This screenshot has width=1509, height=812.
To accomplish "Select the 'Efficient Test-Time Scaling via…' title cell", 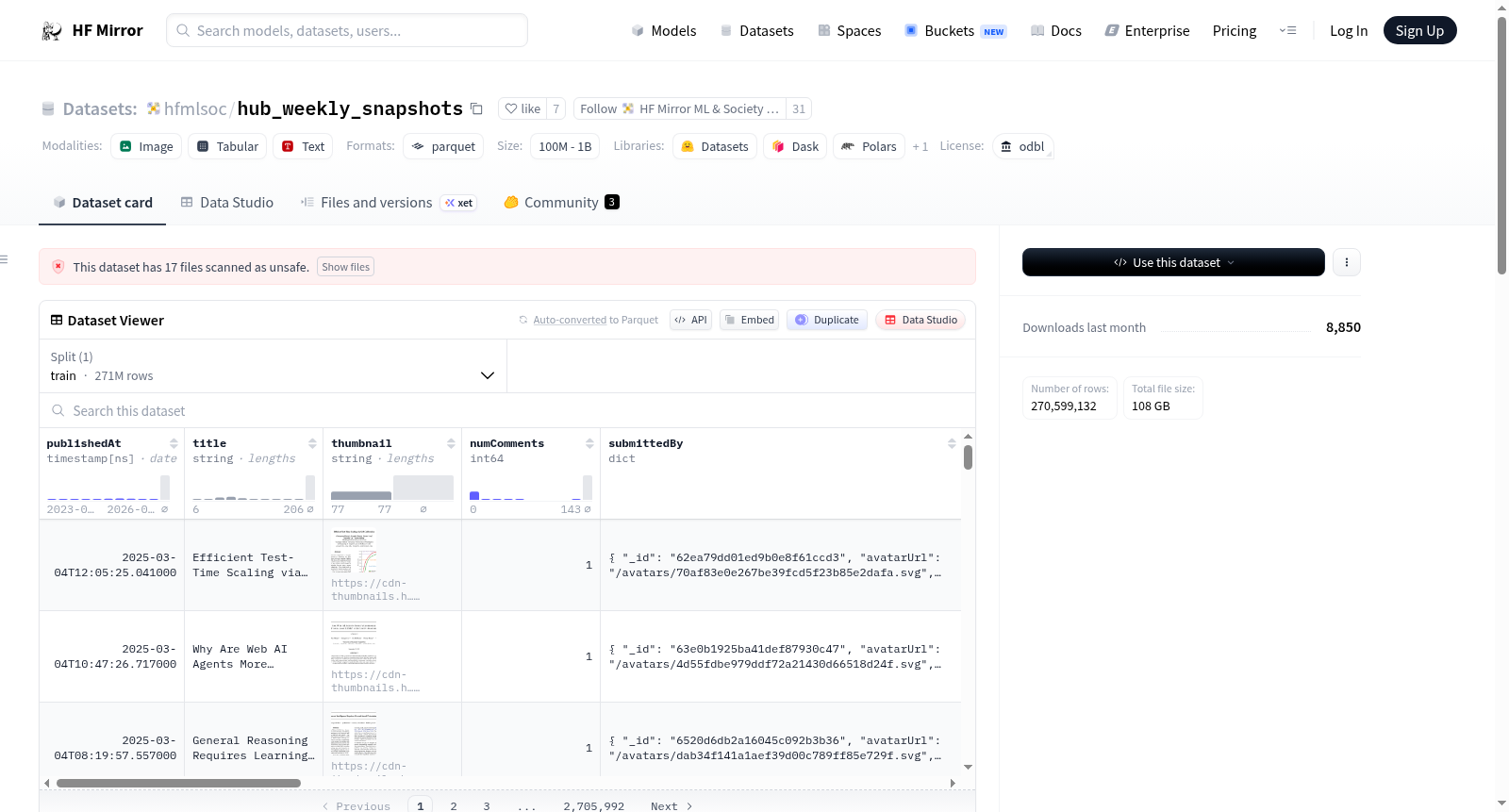I will (254, 565).
